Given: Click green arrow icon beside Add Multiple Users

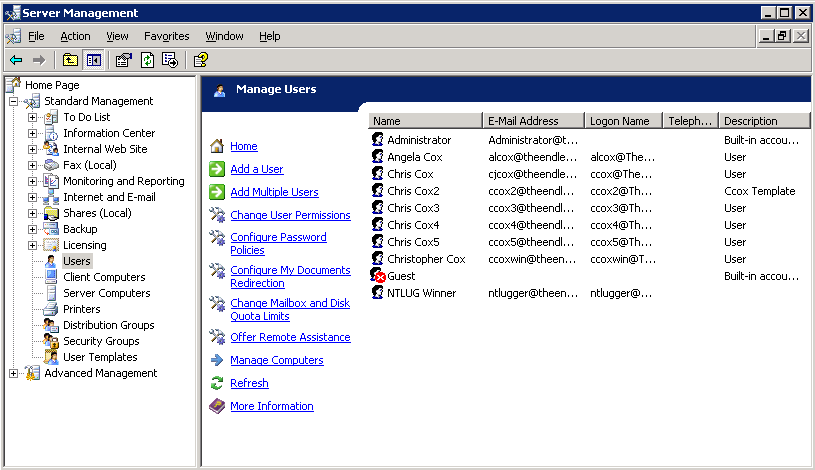Looking at the screenshot, I should point(217,192).
